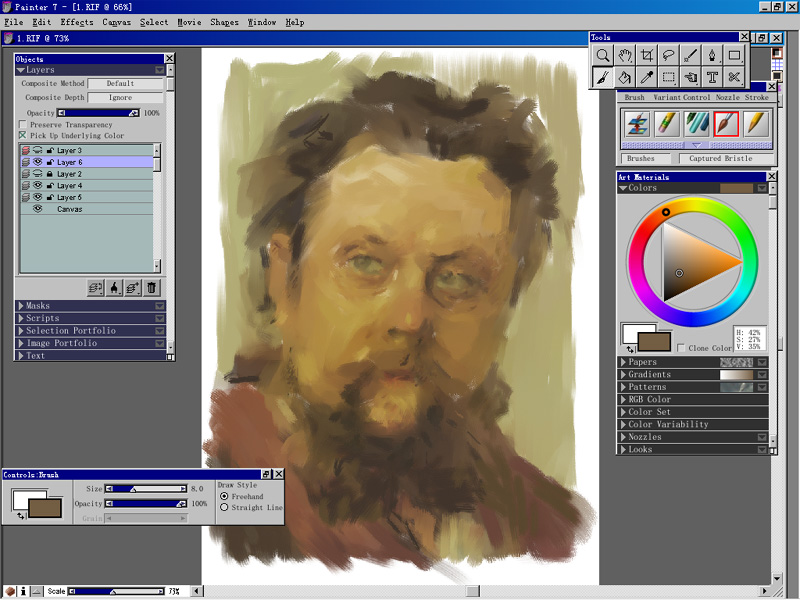Select the Layer Adjuster pointing-hand tool
This screenshot has height=600, width=800.
690,77
